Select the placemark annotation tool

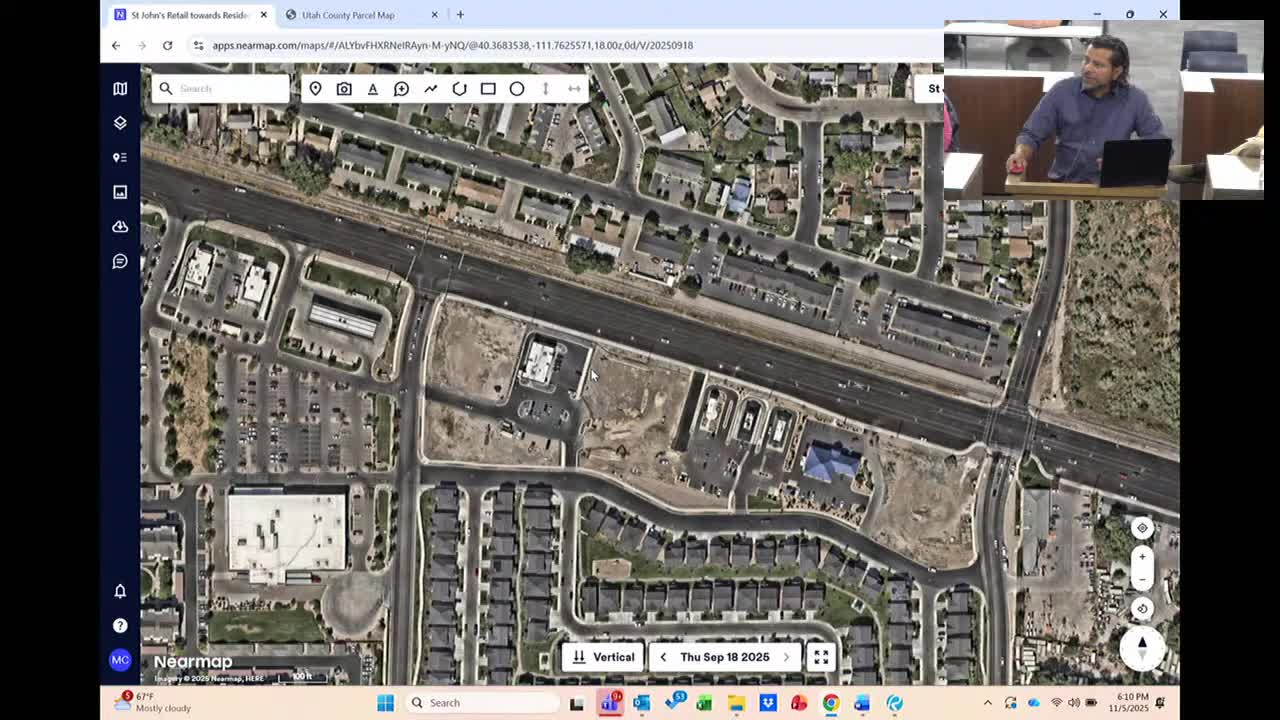point(315,88)
